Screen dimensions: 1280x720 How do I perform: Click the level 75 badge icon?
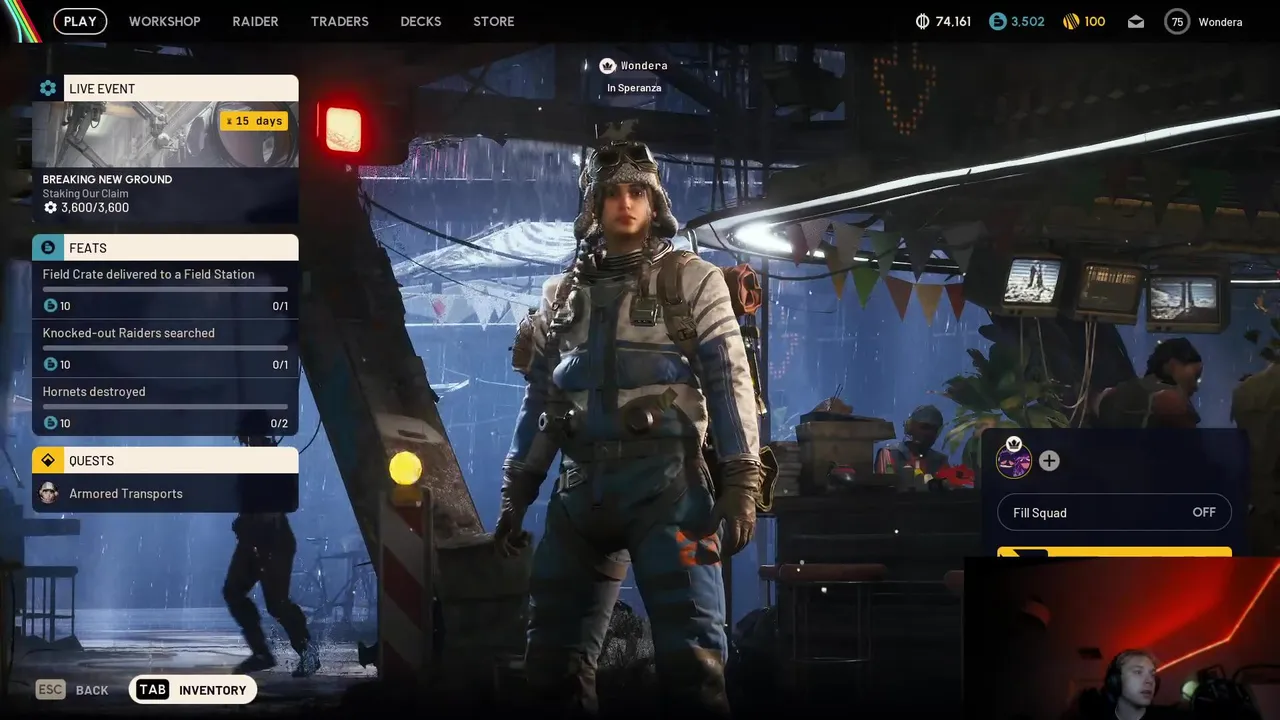[1177, 21]
